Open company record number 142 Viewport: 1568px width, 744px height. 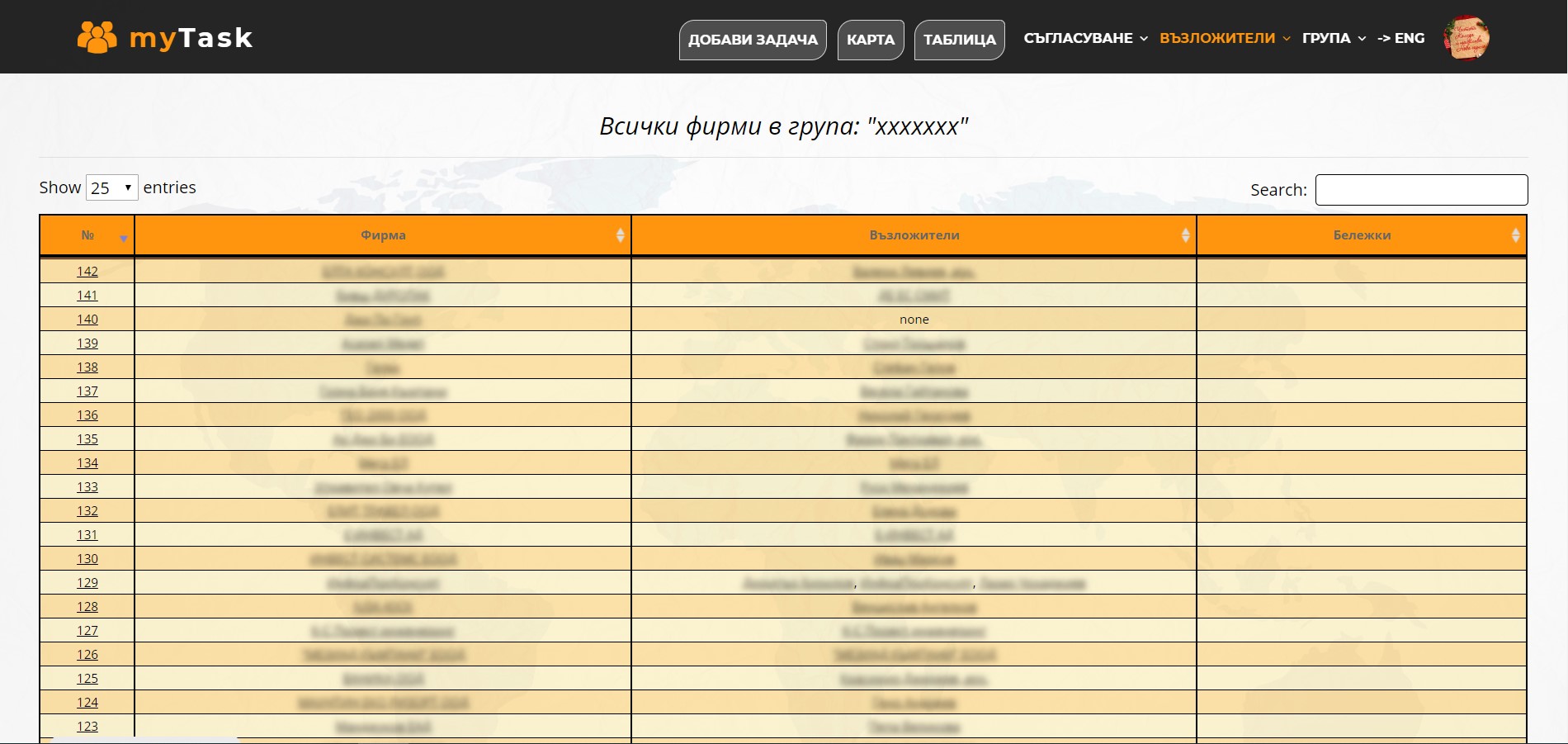(x=87, y=272)
